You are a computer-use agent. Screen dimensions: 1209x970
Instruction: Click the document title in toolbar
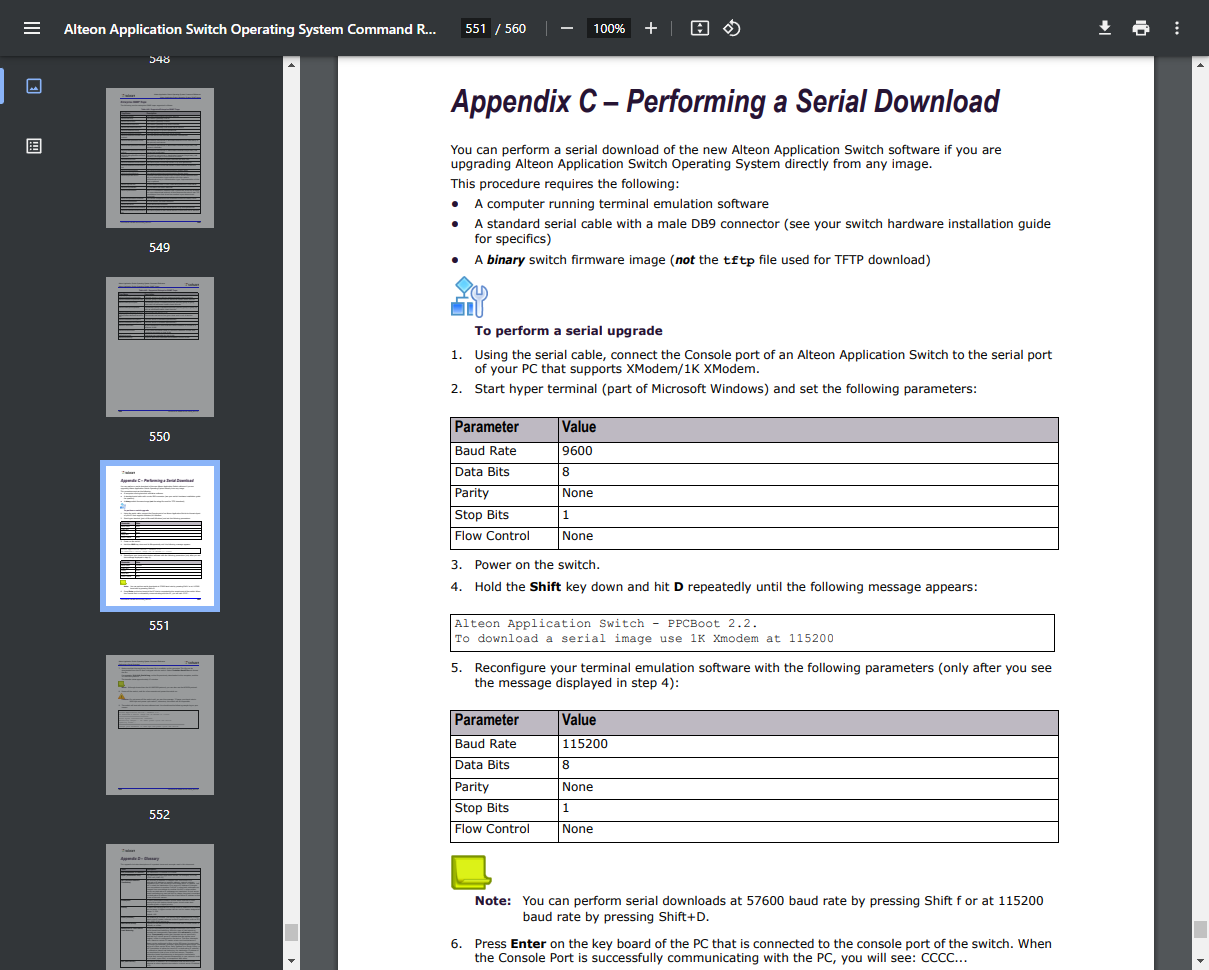(250, 29)
